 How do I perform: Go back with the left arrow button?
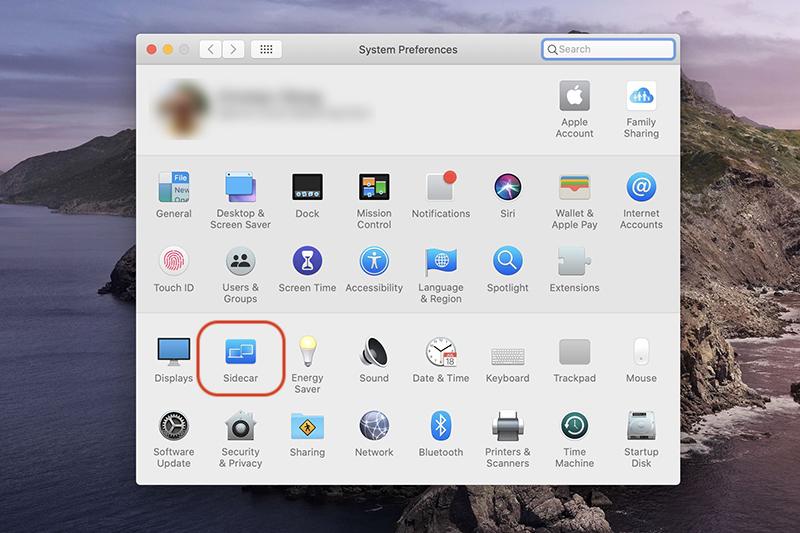coord(211,49)
